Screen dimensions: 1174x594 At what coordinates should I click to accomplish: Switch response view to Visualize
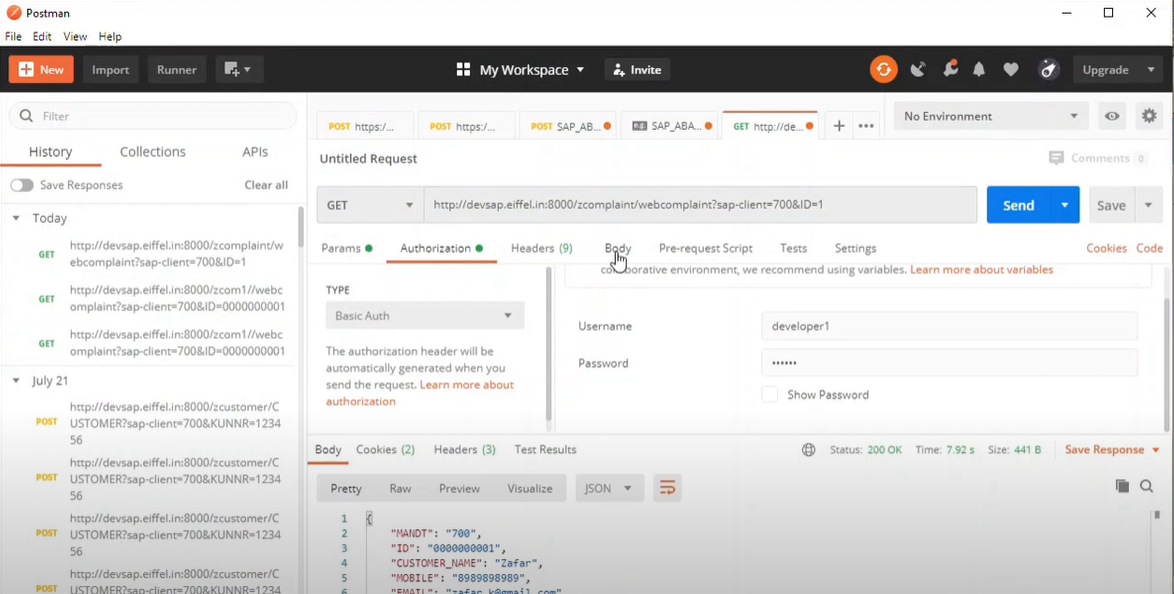pos(529,488)
